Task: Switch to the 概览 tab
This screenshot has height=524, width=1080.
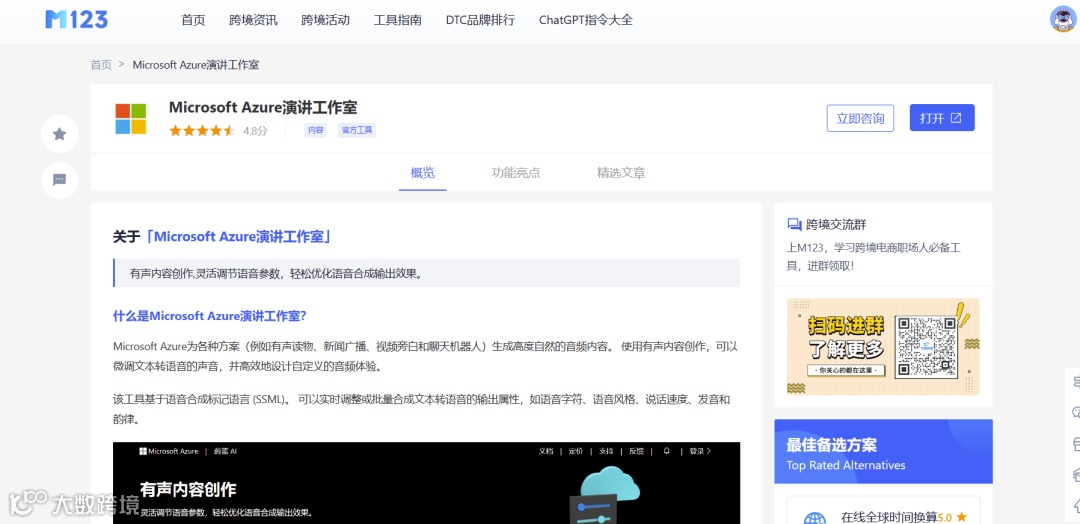Action: 423,173
